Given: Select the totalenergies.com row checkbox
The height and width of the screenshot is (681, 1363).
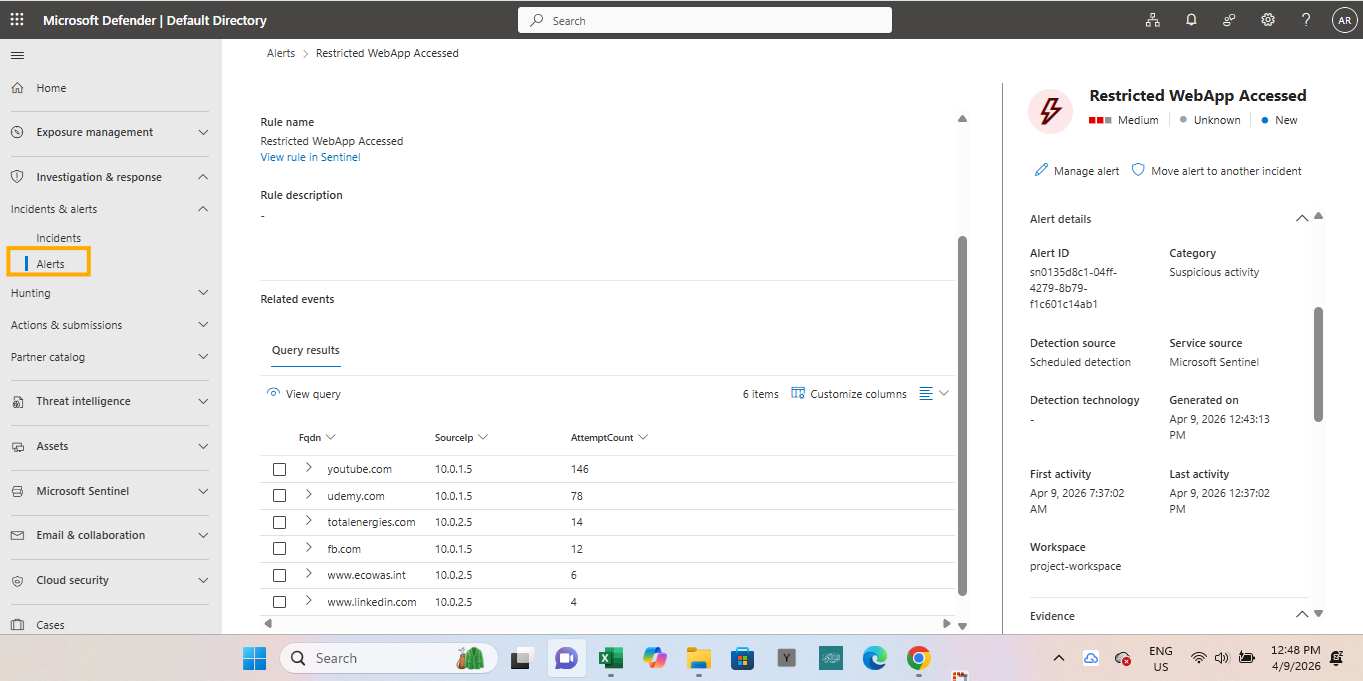Looking at the screenshot, I should pyautogui.click(x=280, y=522).
